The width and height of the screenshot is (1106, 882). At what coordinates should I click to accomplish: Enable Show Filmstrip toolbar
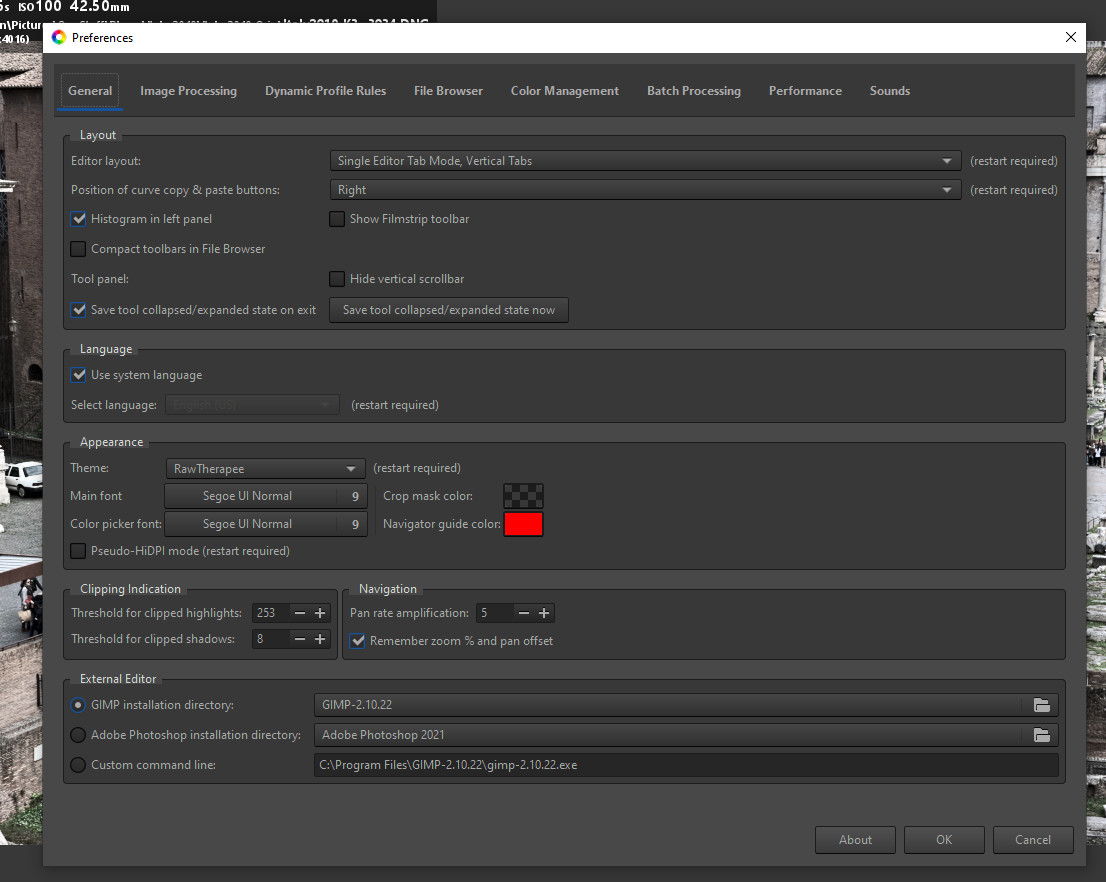337,219
